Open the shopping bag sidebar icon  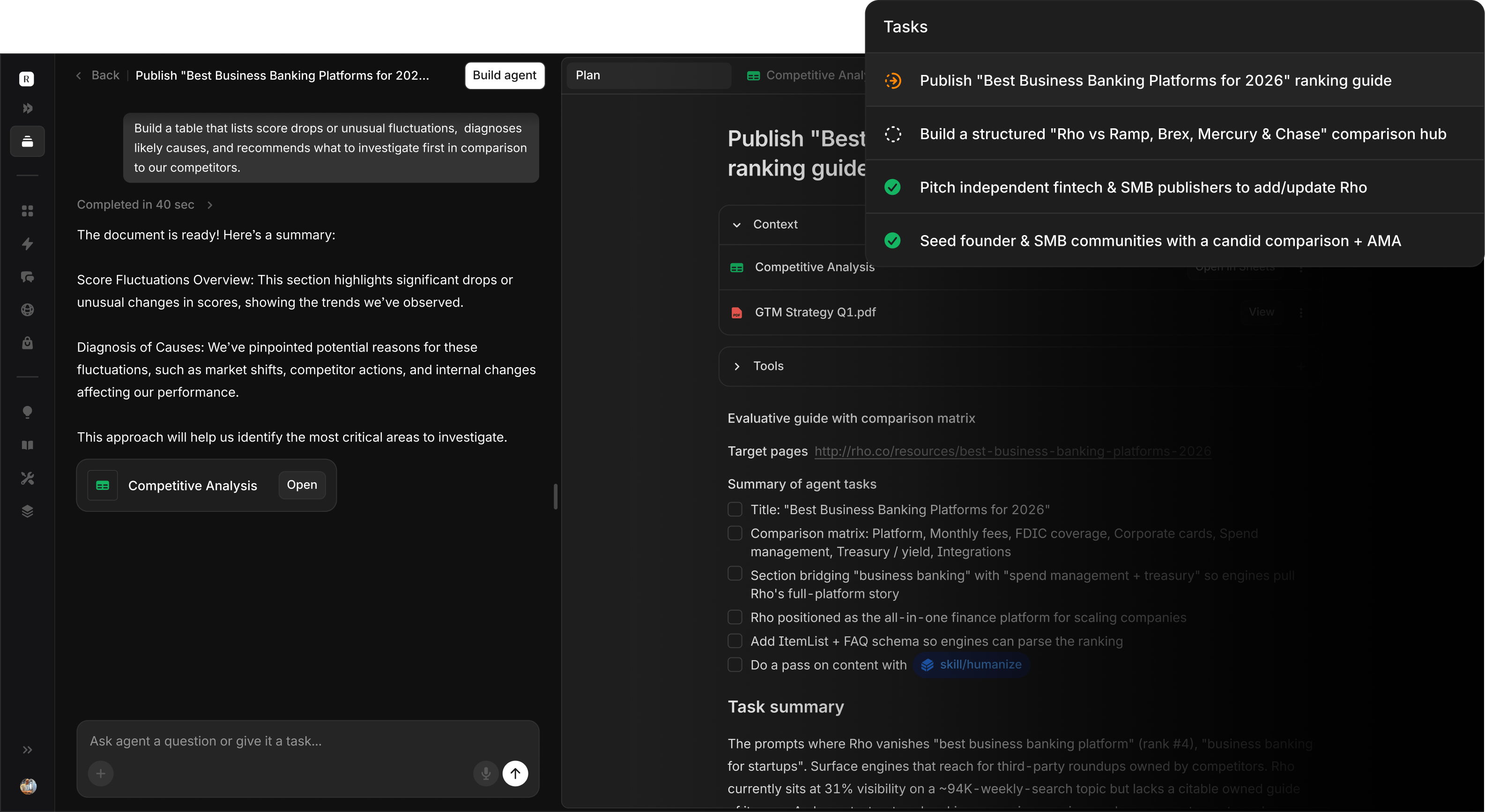tap(27, 343)
